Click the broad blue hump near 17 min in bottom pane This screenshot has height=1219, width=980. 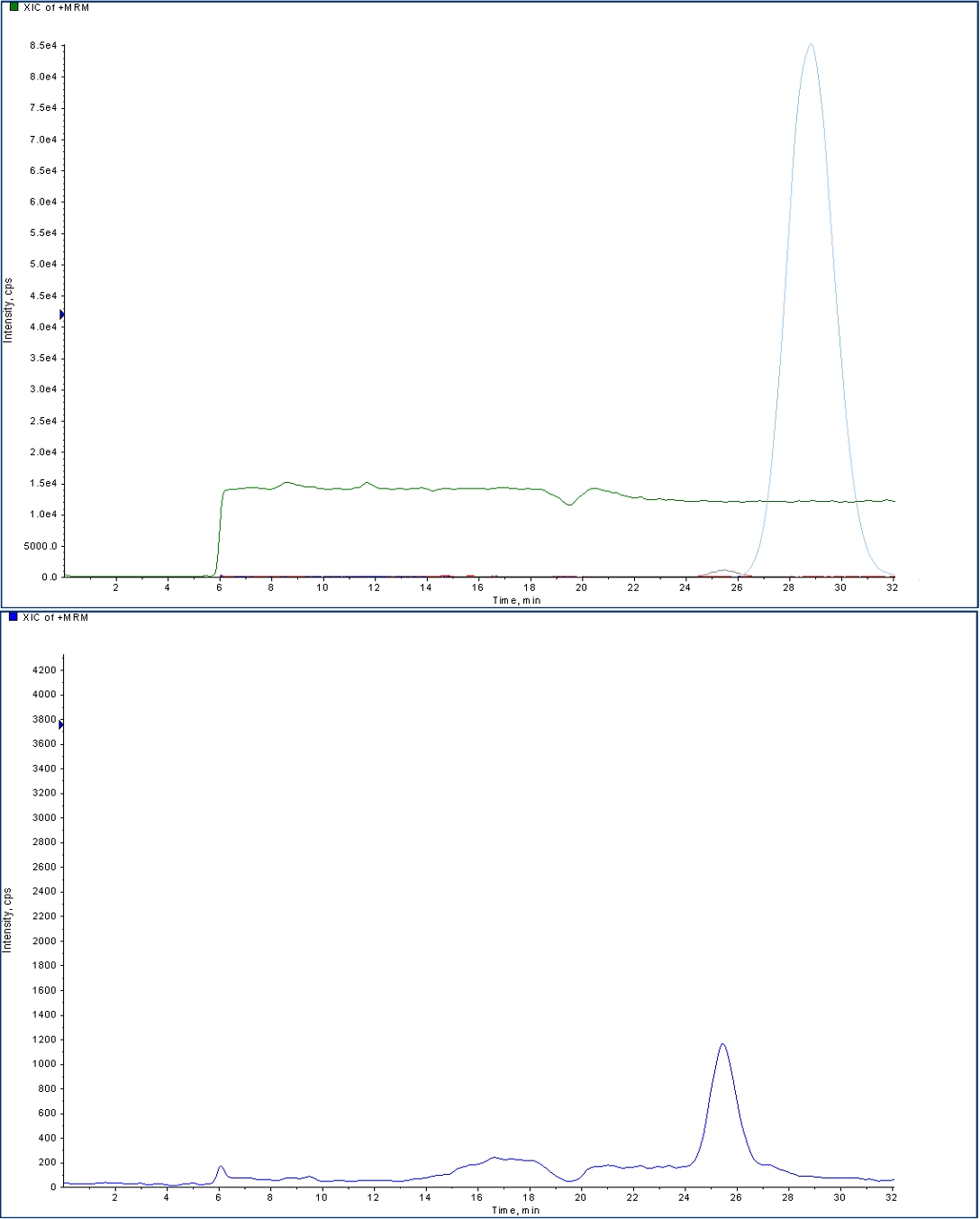(495, 1159)
